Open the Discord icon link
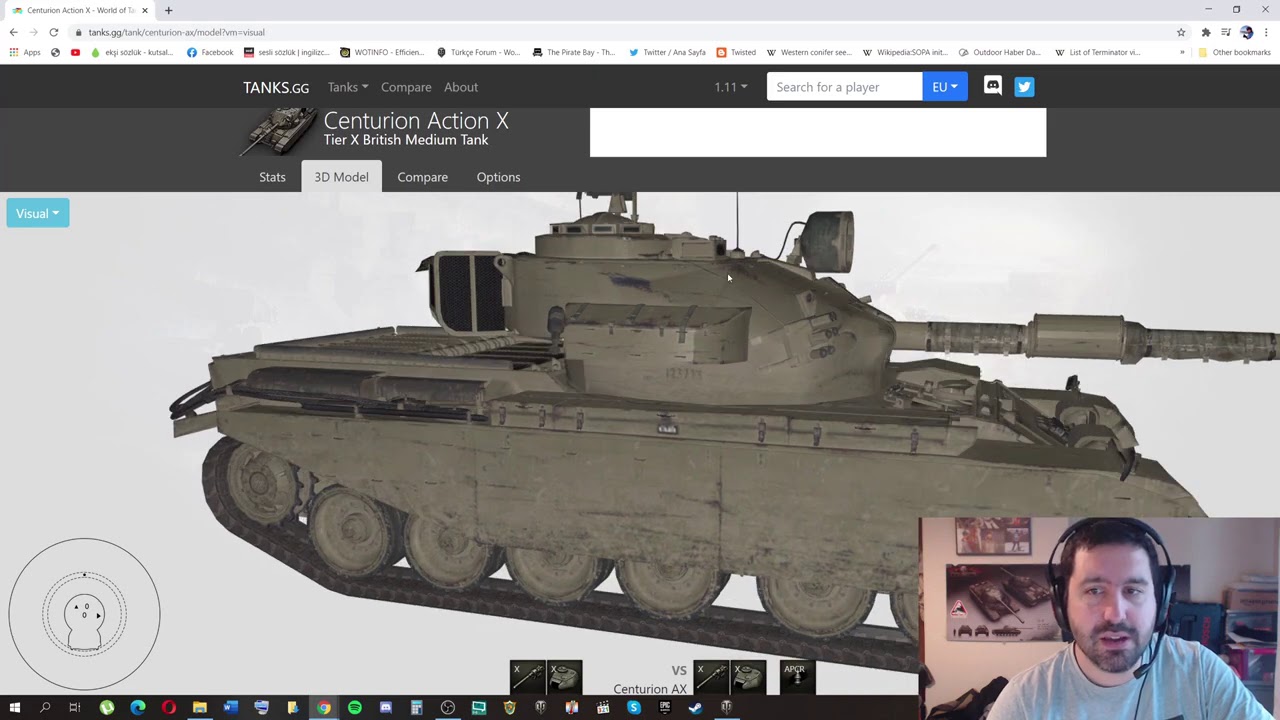This screenshot has width=1280, height=720. pyautogui.click(x=992, y=86)
